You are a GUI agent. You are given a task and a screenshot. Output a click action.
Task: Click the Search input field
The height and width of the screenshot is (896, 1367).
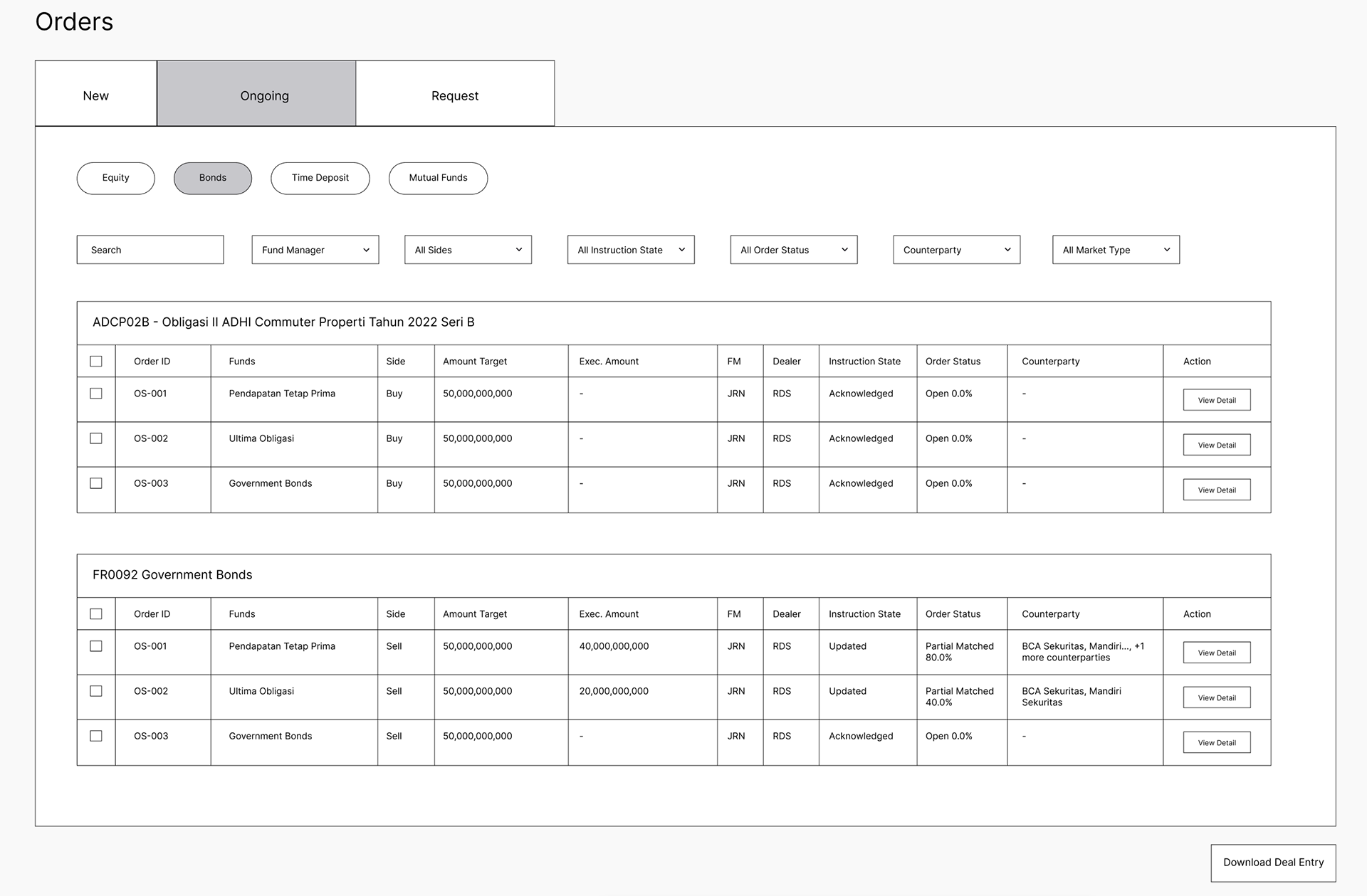(150, 250)
